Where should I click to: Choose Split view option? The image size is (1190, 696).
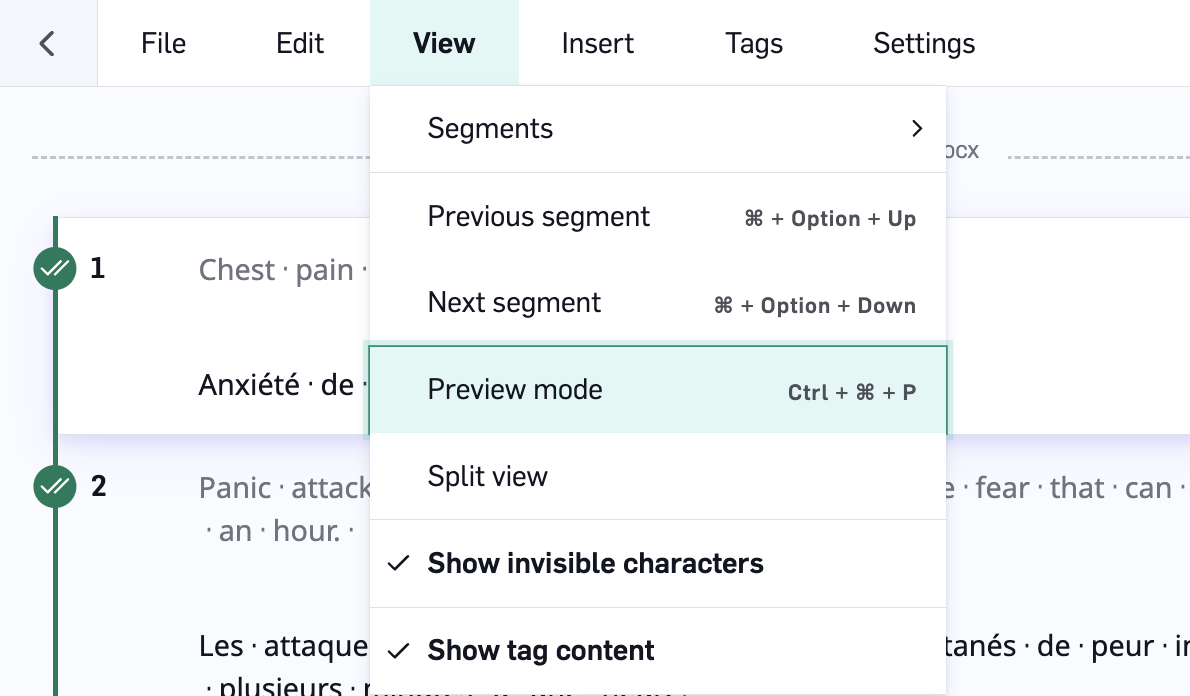(x=658, y=477)
